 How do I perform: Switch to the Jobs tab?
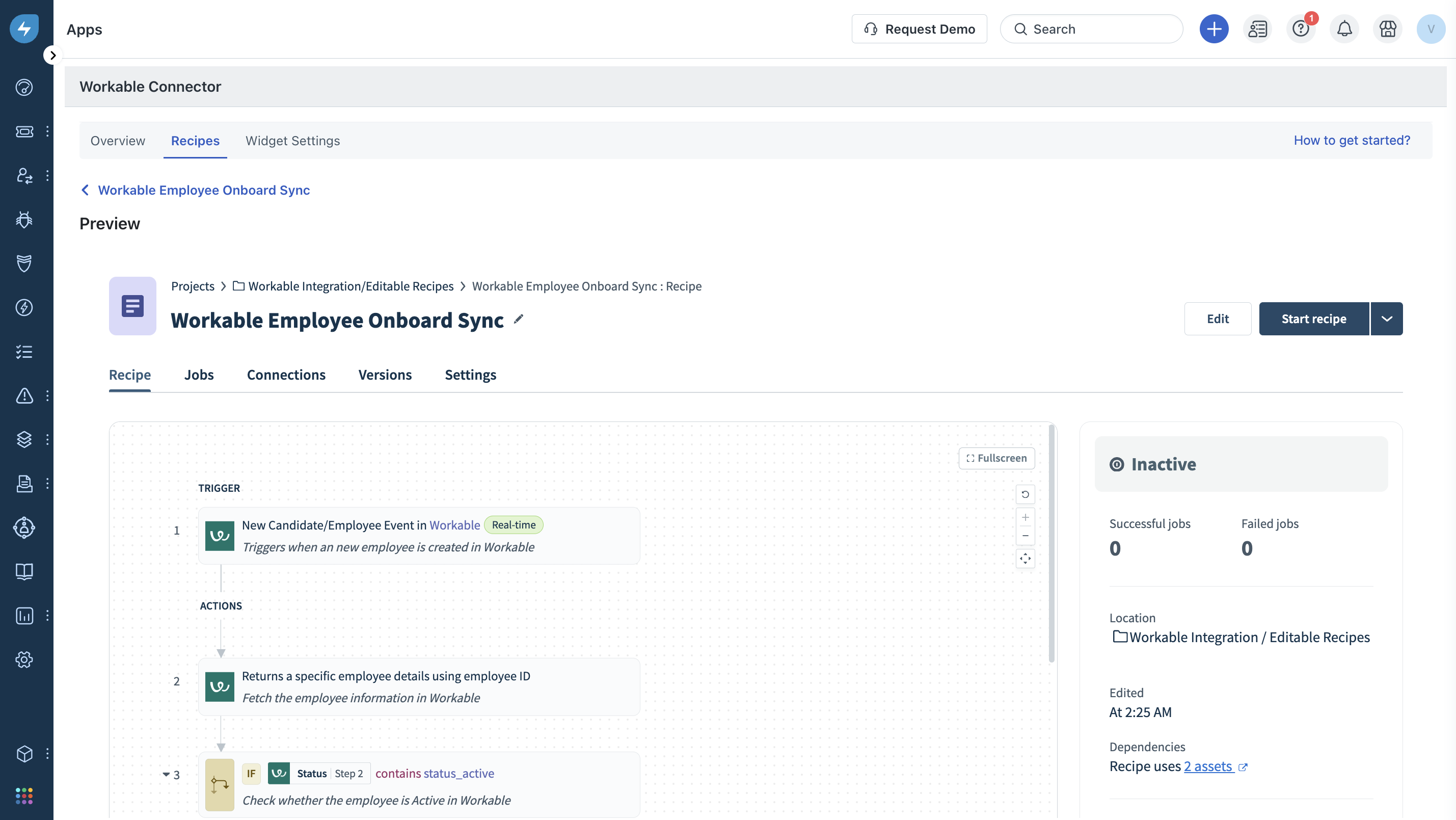(198, 375)
